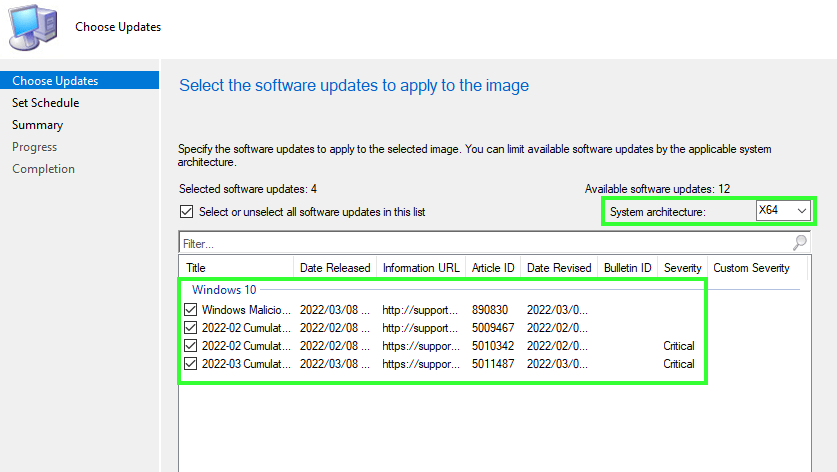
Task: Uncheck the 2022-03 Cumulative update checkbox
Action: coord(191,364)
